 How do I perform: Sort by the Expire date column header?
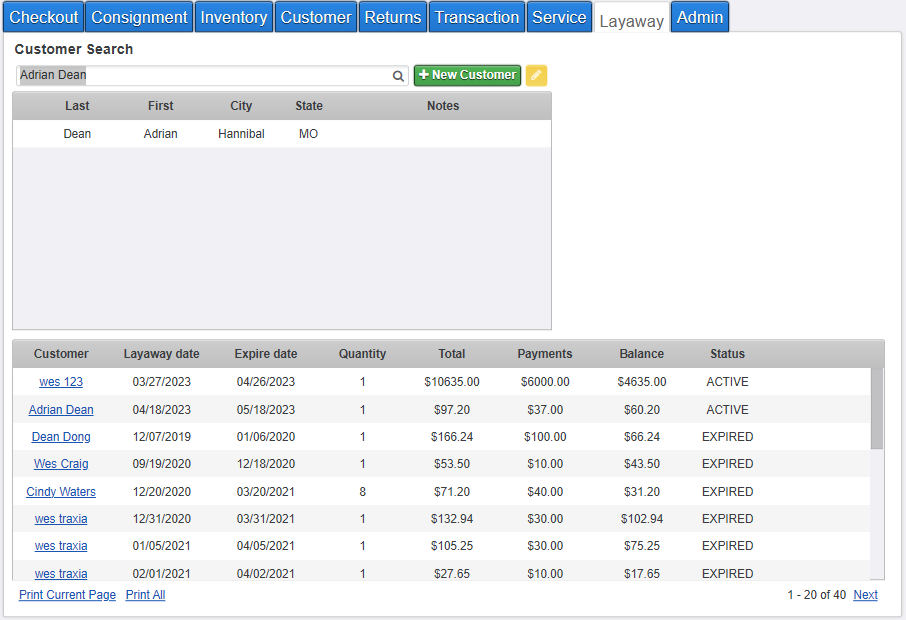pyautogui.click(x=266, y=354)
